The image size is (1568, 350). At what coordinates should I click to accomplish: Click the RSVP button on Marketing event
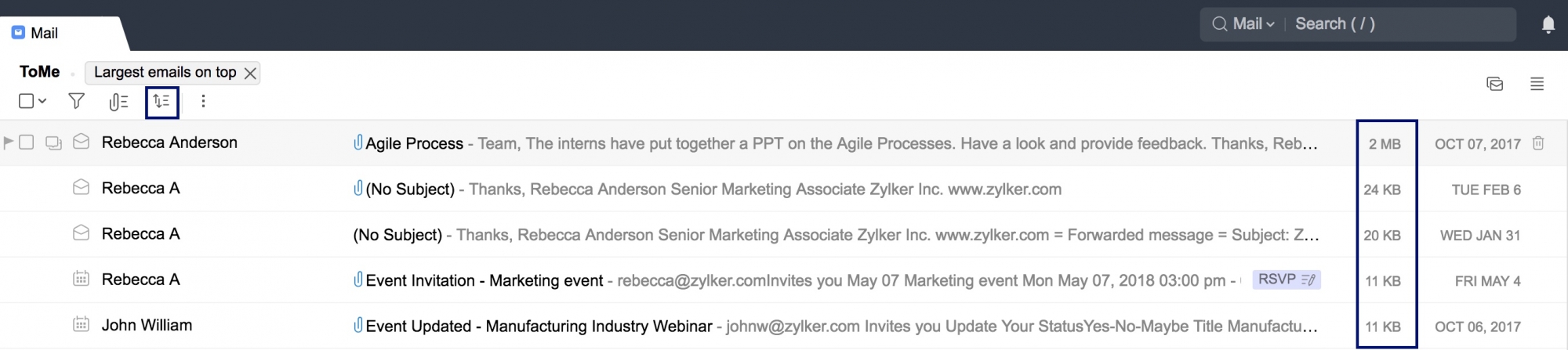tap(1286, 280)
